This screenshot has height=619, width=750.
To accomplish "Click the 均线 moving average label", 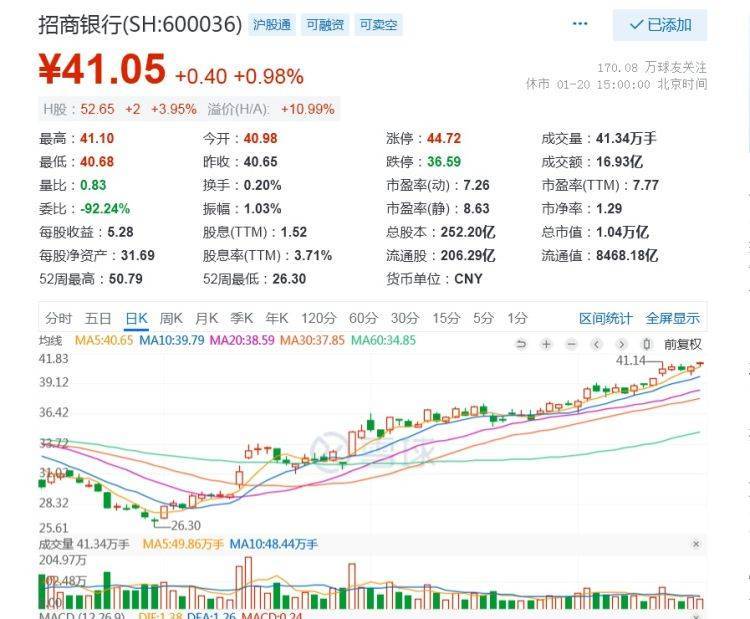I will click(x=51, y=341).
